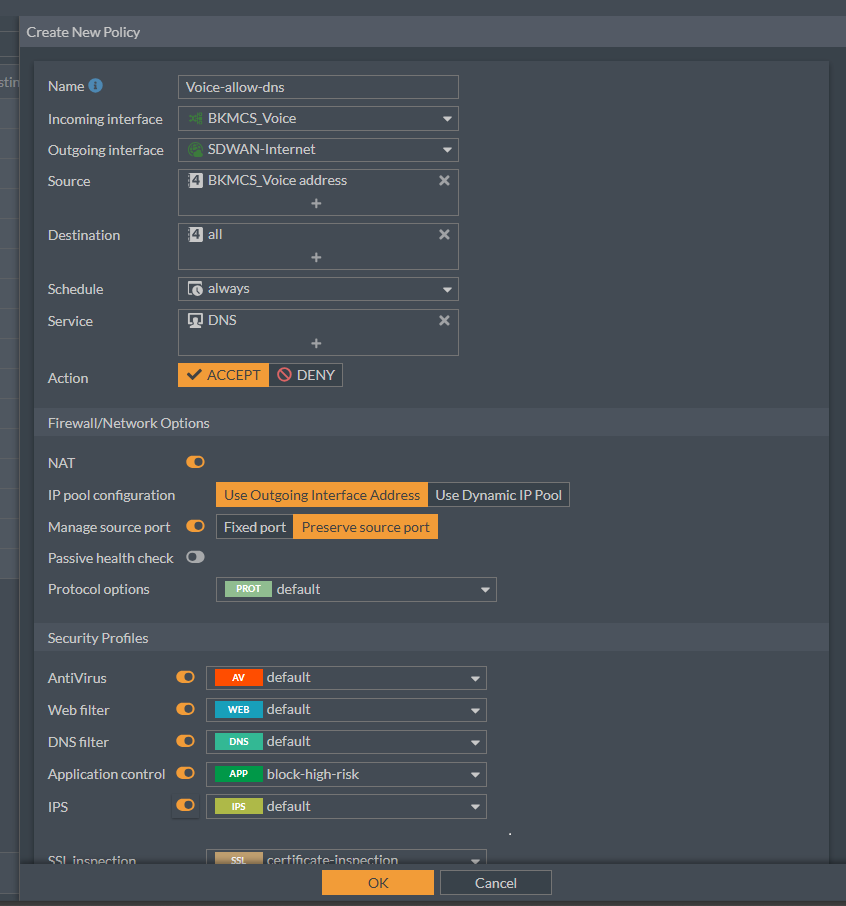Screen dimensions: 846x906
Task: Open the Schedule dropdown
Action: tap(318, 289)
